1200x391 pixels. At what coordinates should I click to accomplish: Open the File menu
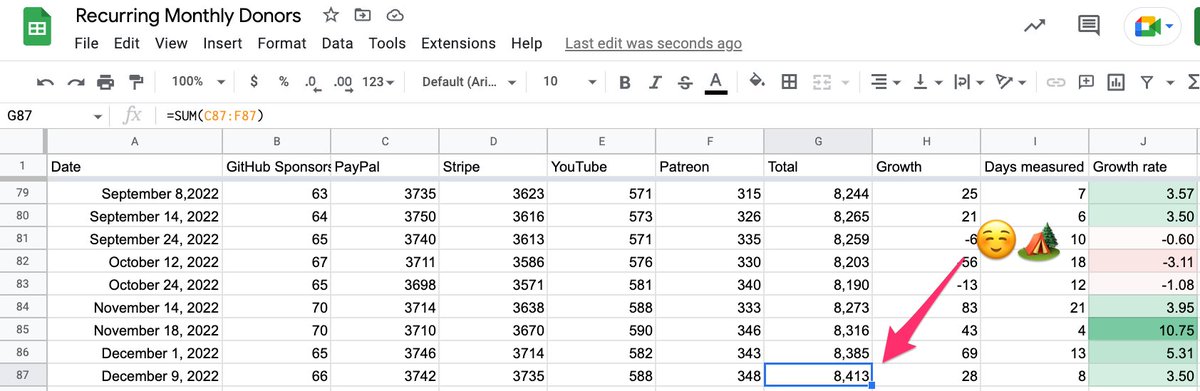86,43
